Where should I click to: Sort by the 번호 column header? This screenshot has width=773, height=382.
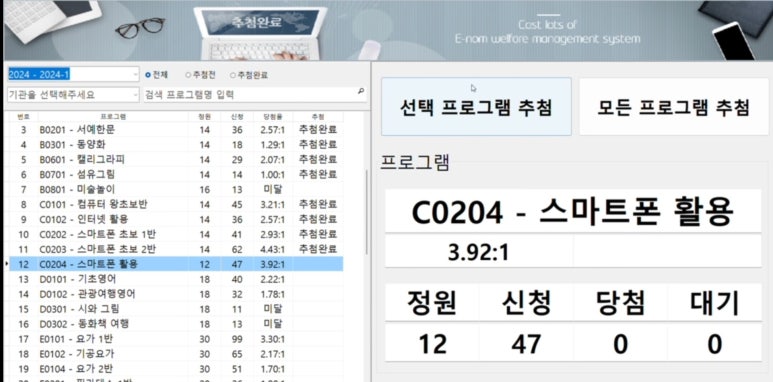[23, 117]
